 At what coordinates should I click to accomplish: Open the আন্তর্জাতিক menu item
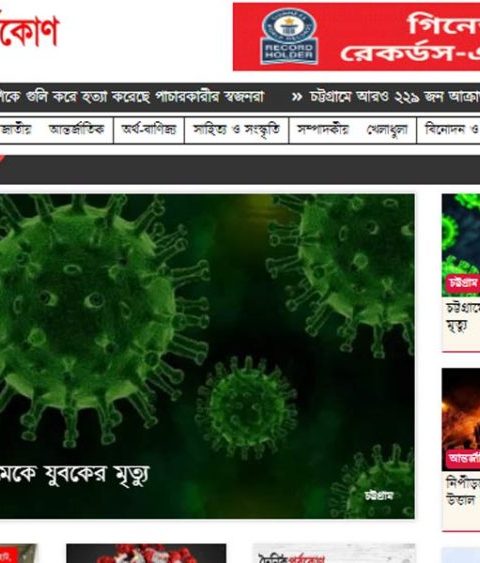[x=76, y=129]
